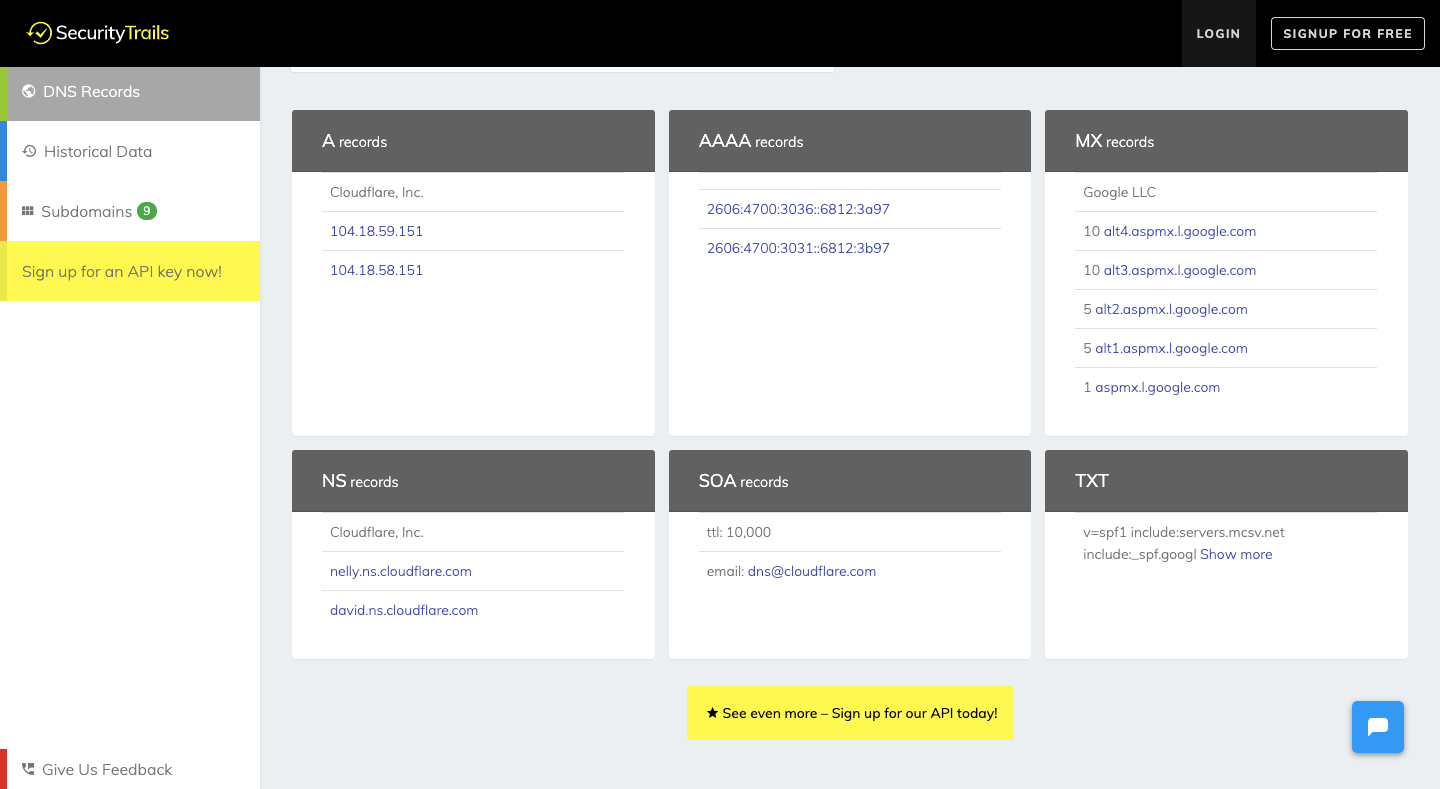Click Cloudflare, Inc. in A records

377,192
